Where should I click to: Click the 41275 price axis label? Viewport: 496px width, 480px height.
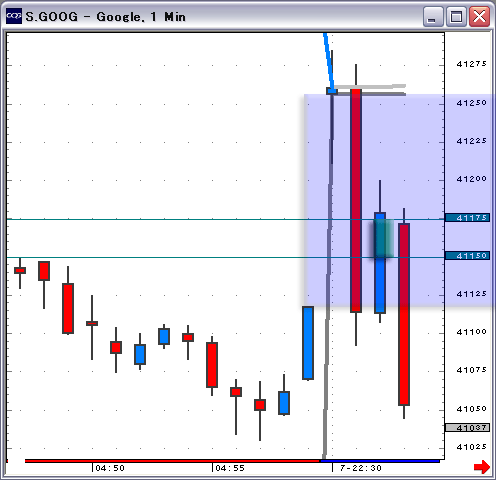coord(471,64)
